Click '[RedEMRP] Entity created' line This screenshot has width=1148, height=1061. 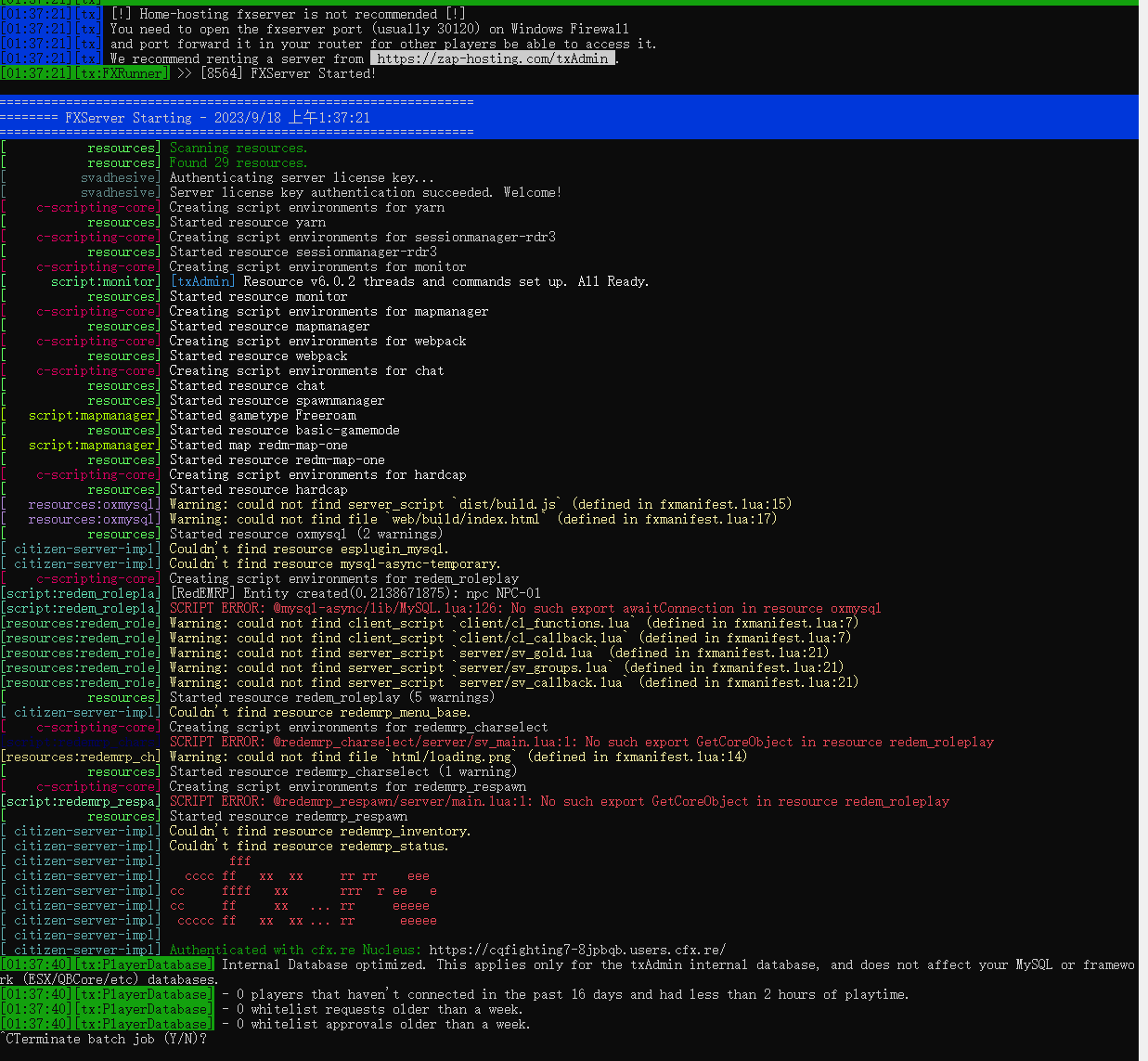tap(355, 593)
